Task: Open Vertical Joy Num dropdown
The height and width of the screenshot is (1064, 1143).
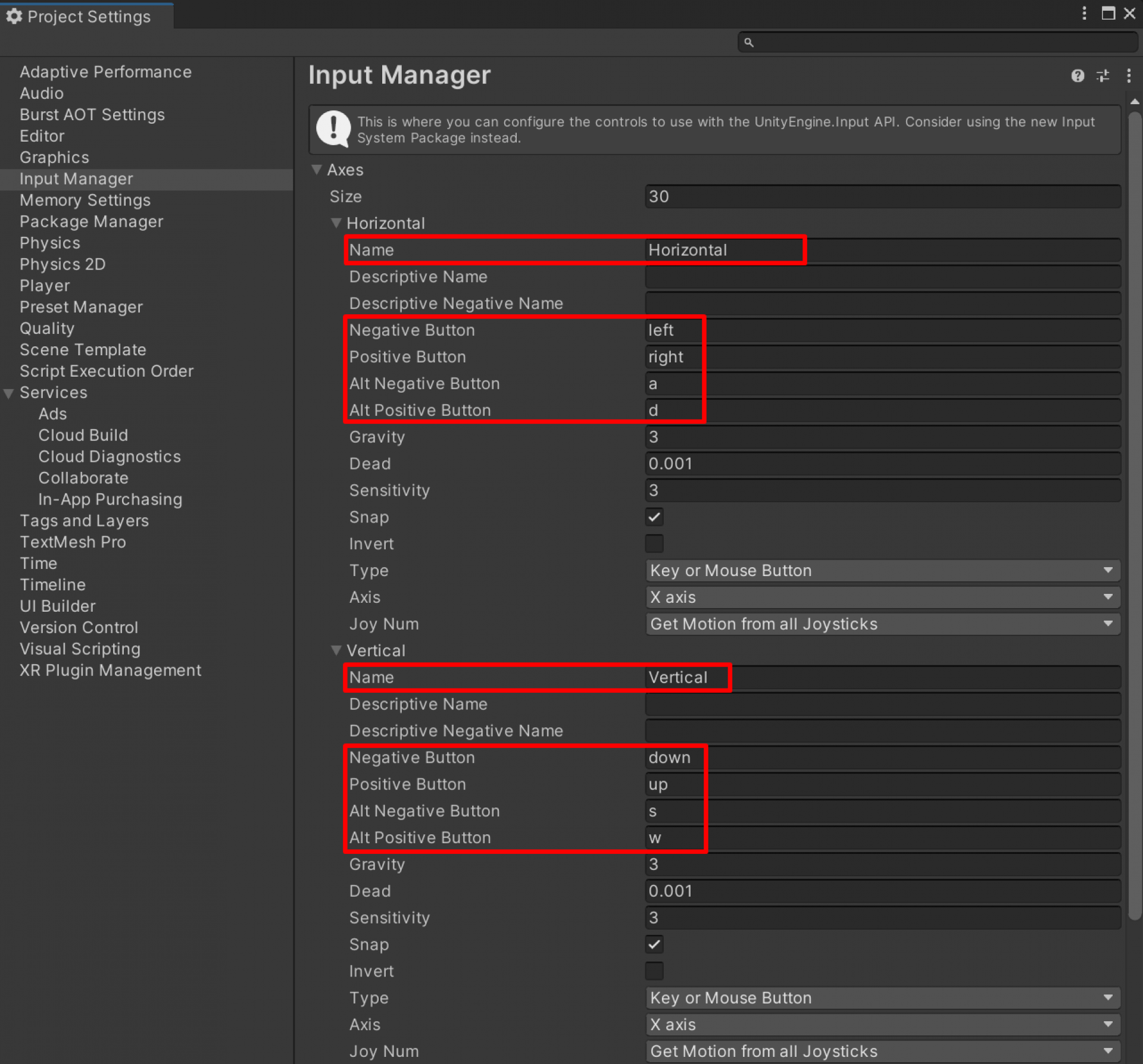Action: (883, 1052)
